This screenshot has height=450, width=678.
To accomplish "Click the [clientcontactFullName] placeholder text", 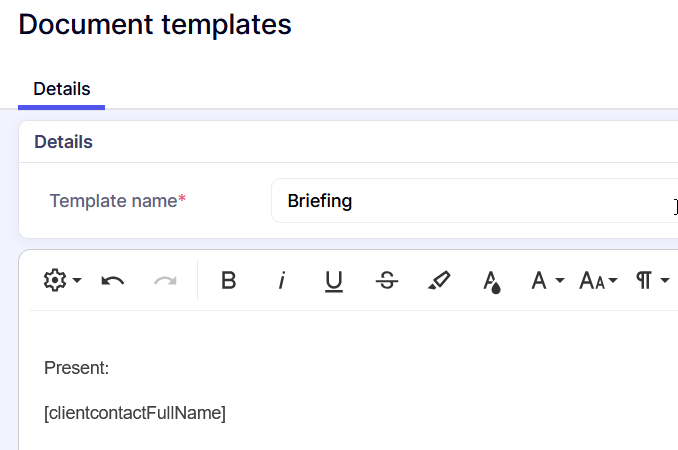I will pyautogui.click(x=135, y=413).
